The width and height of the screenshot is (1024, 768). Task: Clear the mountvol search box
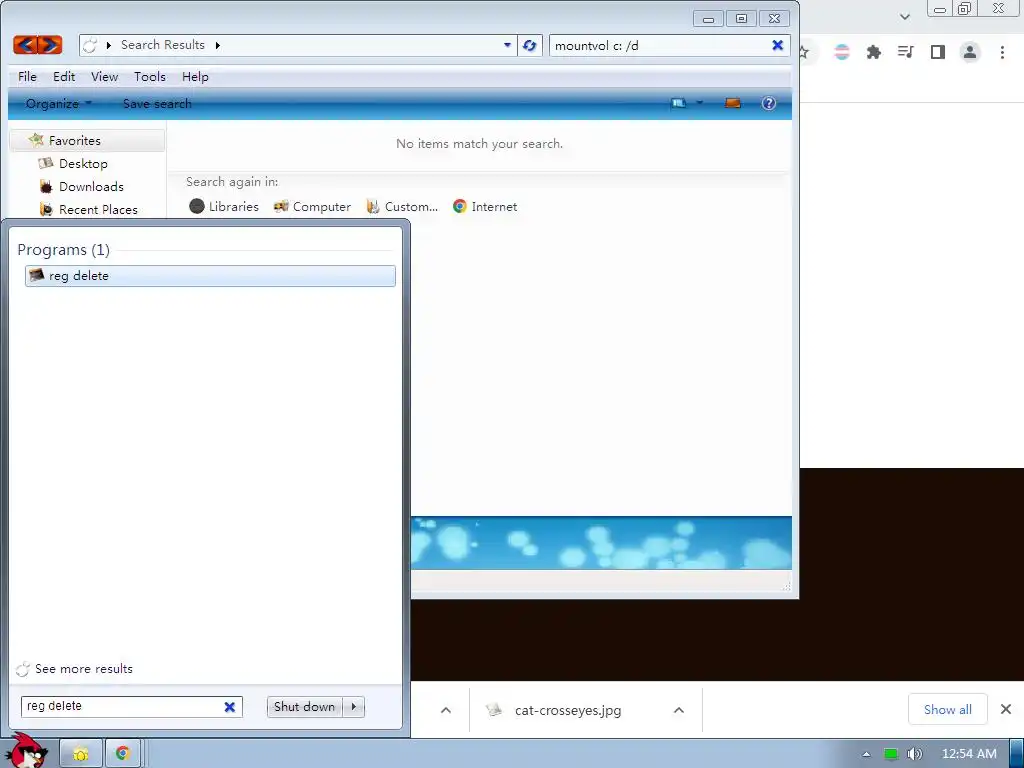click(777, 45)
